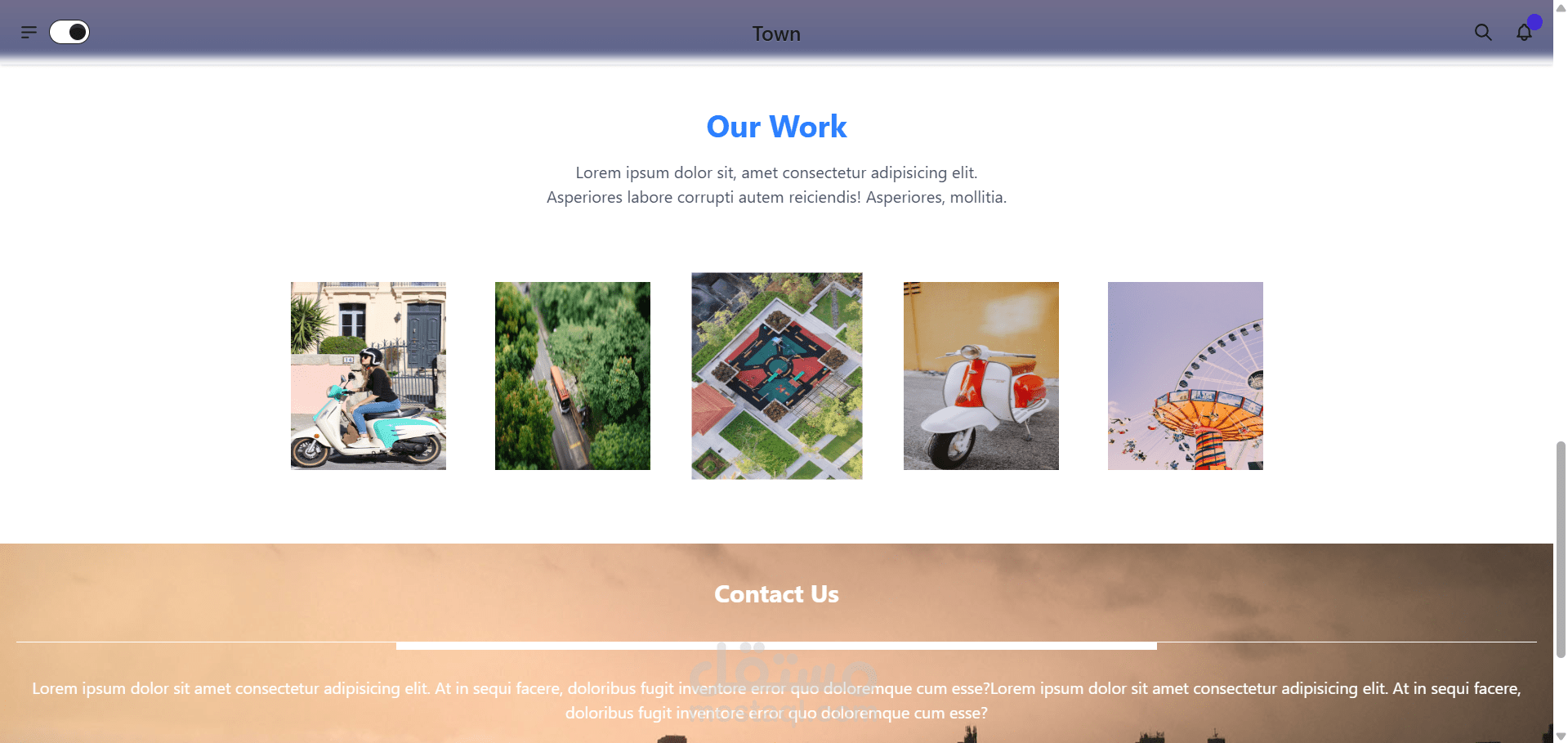The height and width of the screenshot is (743, 1568).
Task: Open the woman on scooter photo
Action: point(369,376)
